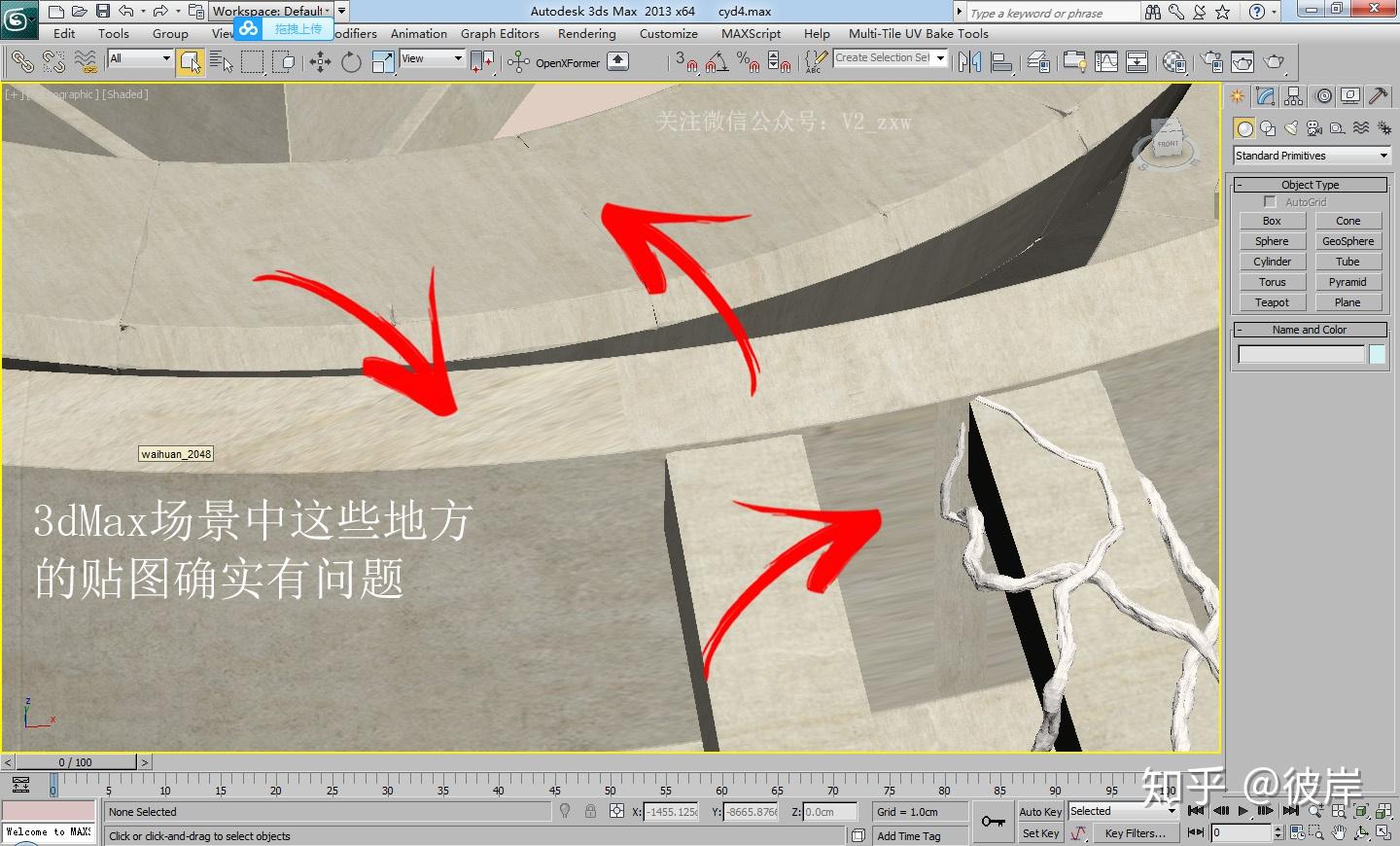Image resolution: width=1400 pixels, height=846 pixels.
Task: Open the Graph Editors menu
Action: [500, 33]
